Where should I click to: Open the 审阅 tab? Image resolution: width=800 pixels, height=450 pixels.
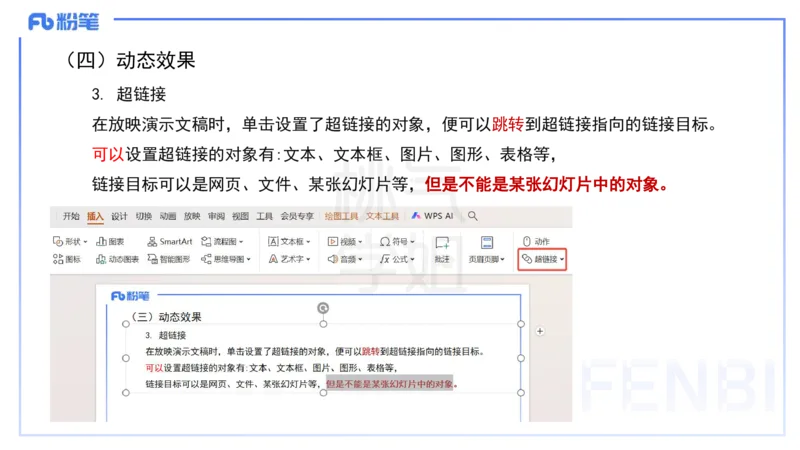216,216
